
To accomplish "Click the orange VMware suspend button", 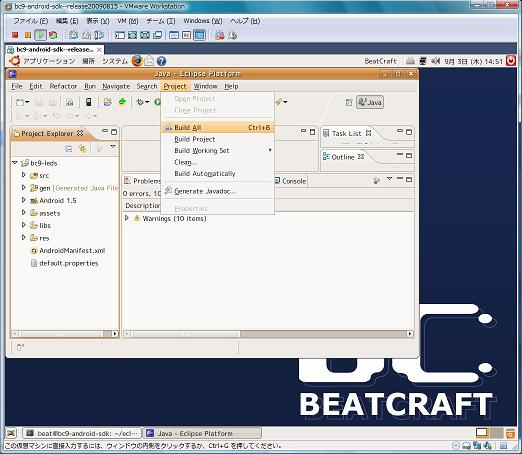I will [28, 35].
